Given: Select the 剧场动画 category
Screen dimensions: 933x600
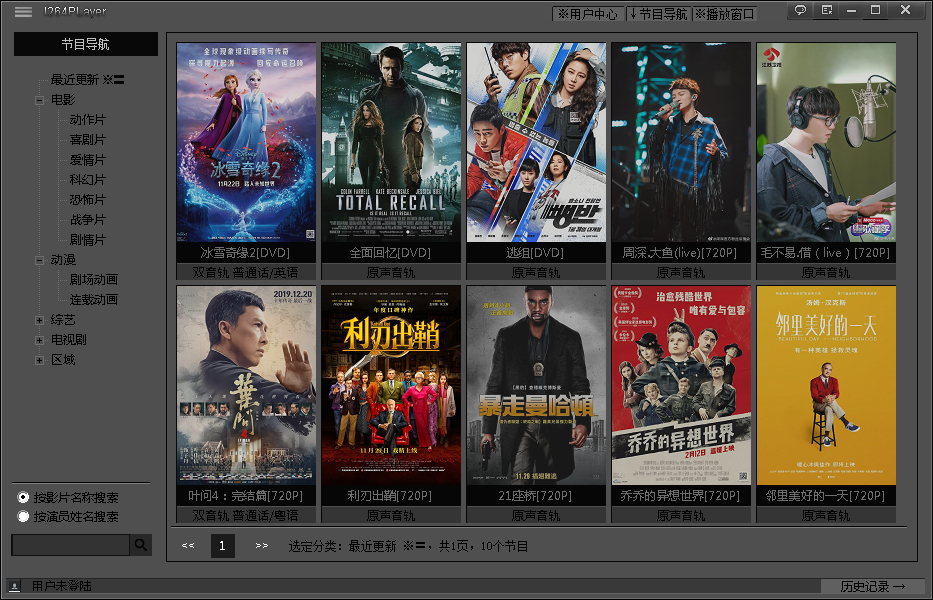Looking at the screenshot, I should click(x=93, y=280).
